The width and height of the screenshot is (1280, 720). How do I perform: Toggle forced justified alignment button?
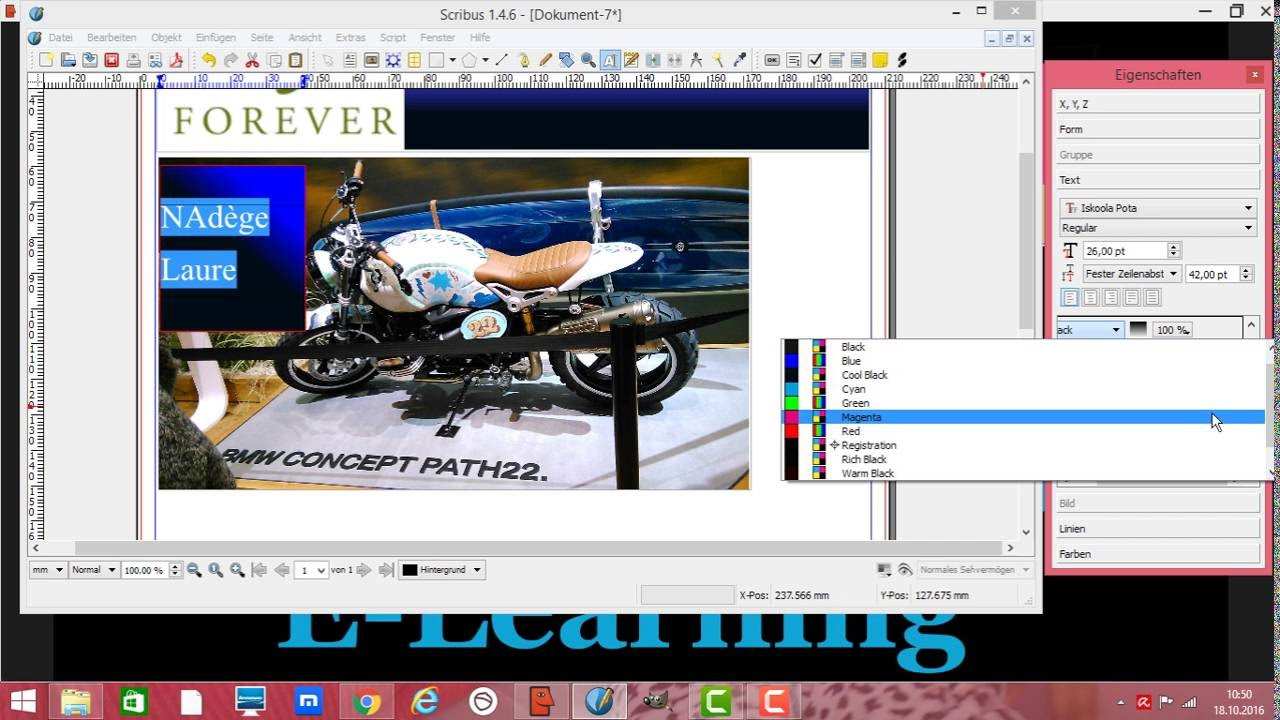[1152, 298]
